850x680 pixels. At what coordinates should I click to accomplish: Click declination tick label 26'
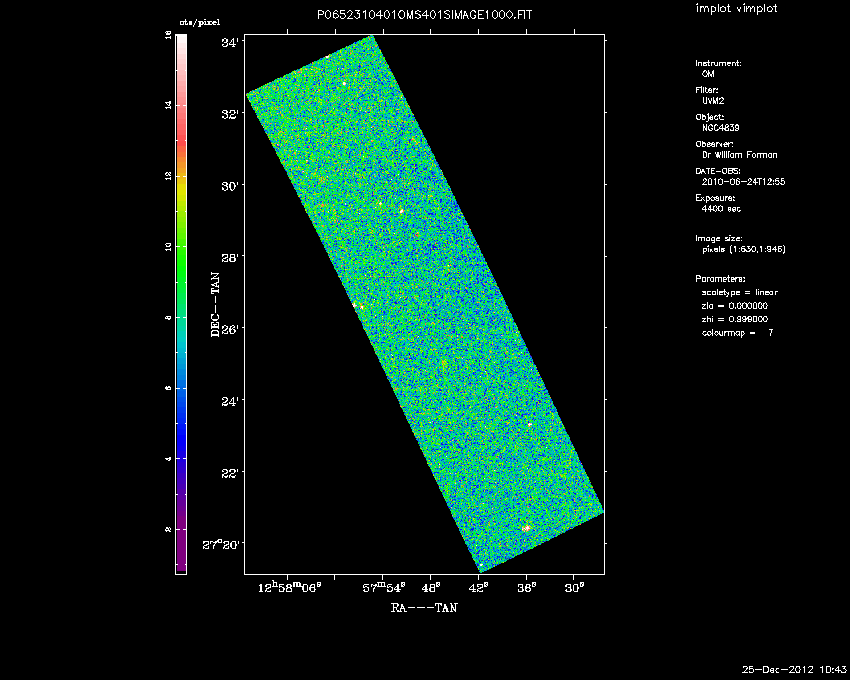(x=230, y=329)
